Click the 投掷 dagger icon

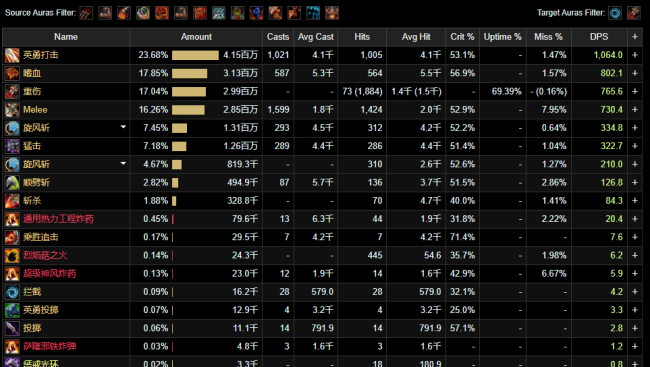coord(12,329)
